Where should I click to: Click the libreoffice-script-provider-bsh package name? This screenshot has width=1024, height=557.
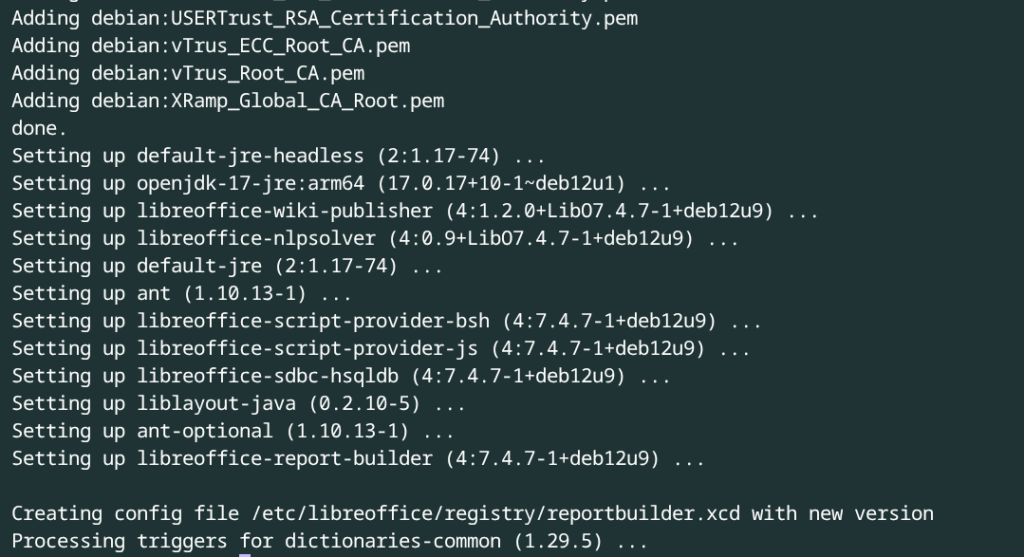tap(313, 321)
